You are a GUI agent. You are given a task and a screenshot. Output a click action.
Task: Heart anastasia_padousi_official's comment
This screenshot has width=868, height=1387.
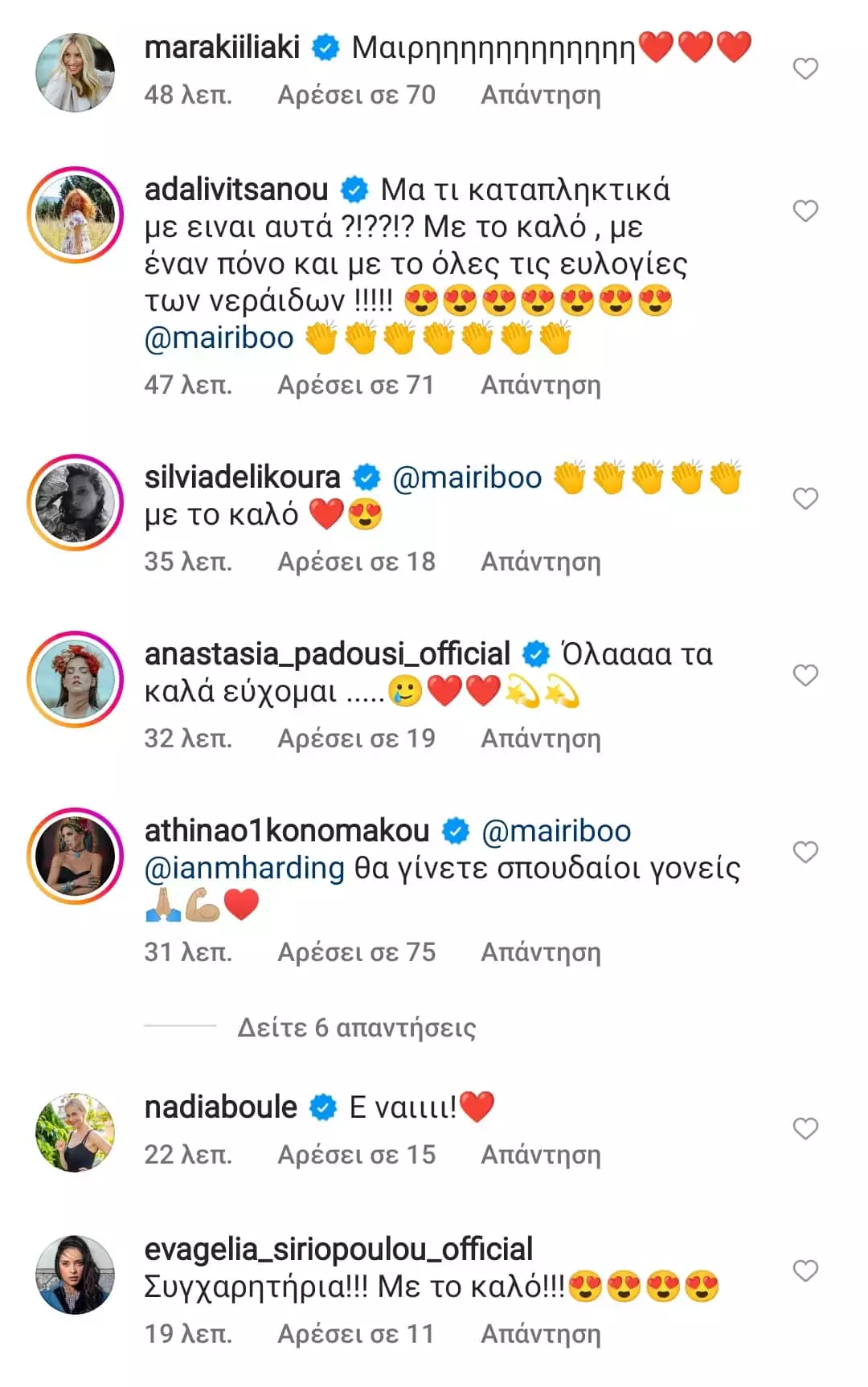point(805,675)
